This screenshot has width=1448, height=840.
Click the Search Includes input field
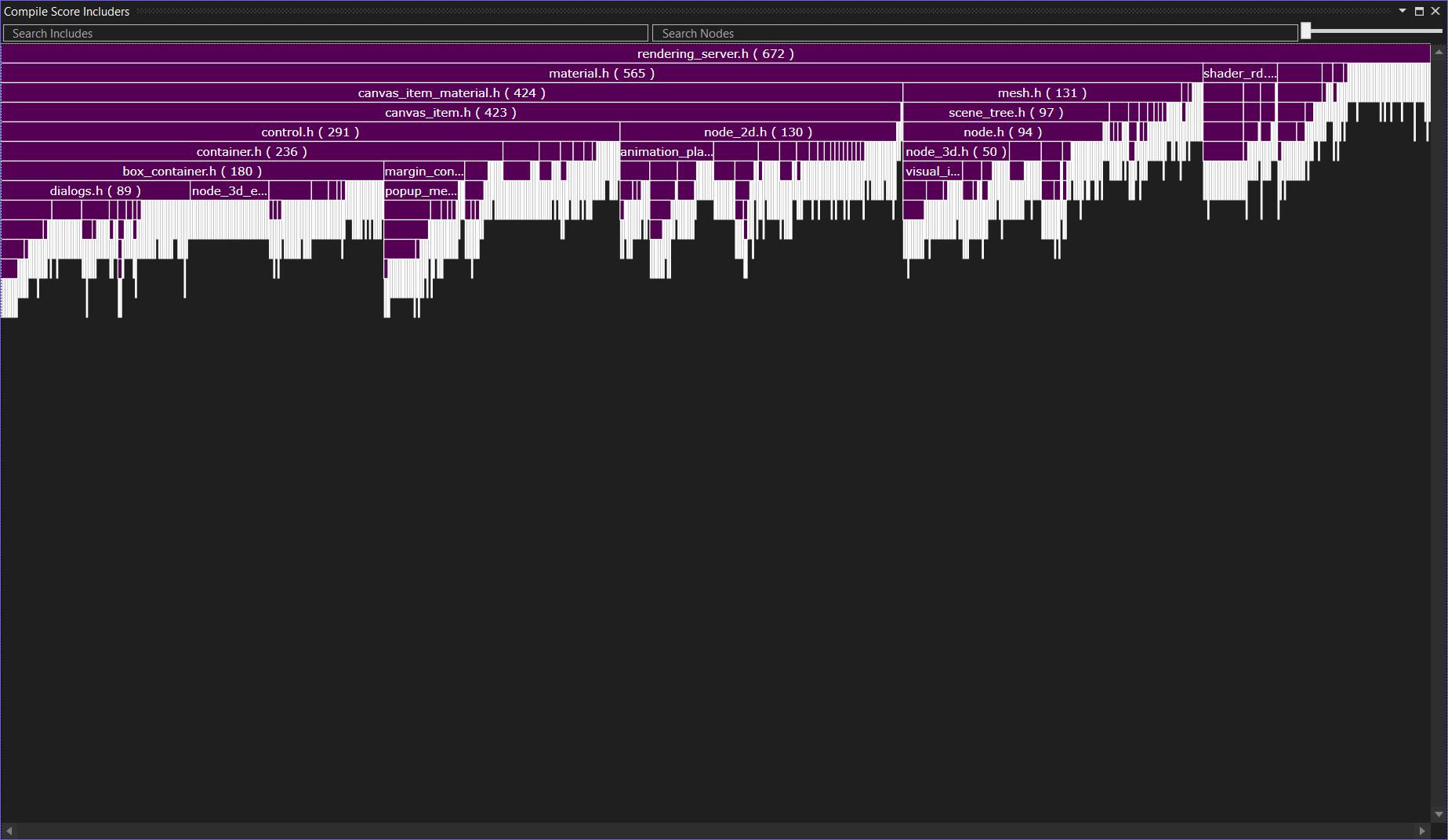[325, 33]
